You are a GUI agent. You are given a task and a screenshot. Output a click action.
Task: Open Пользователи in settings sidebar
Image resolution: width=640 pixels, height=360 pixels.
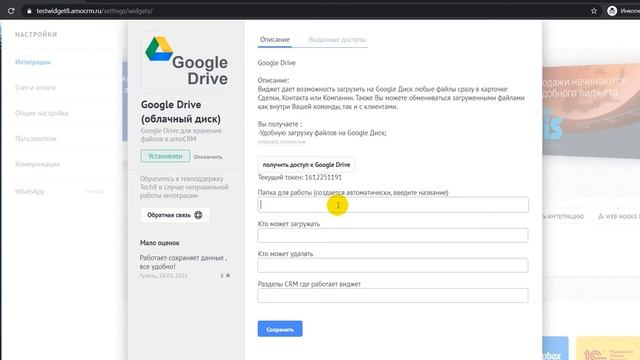36,139
